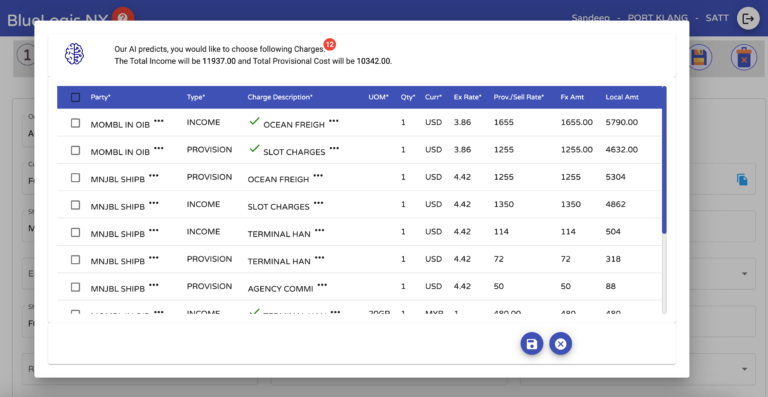Click the green checkmark on SLOT CHARGES row

(254, 148)
